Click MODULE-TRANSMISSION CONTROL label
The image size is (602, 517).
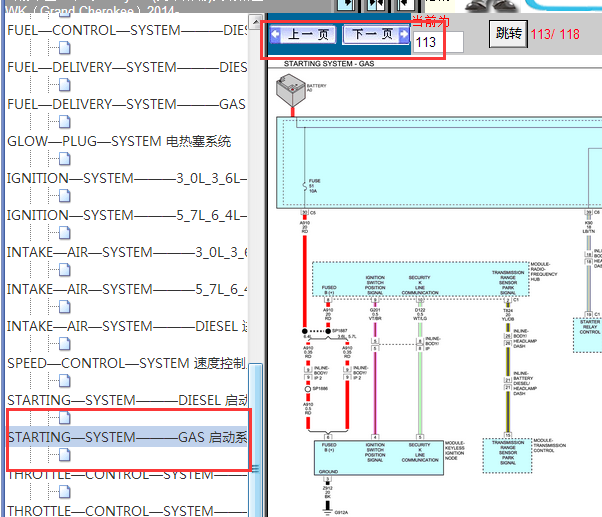(x=549, y=445)
